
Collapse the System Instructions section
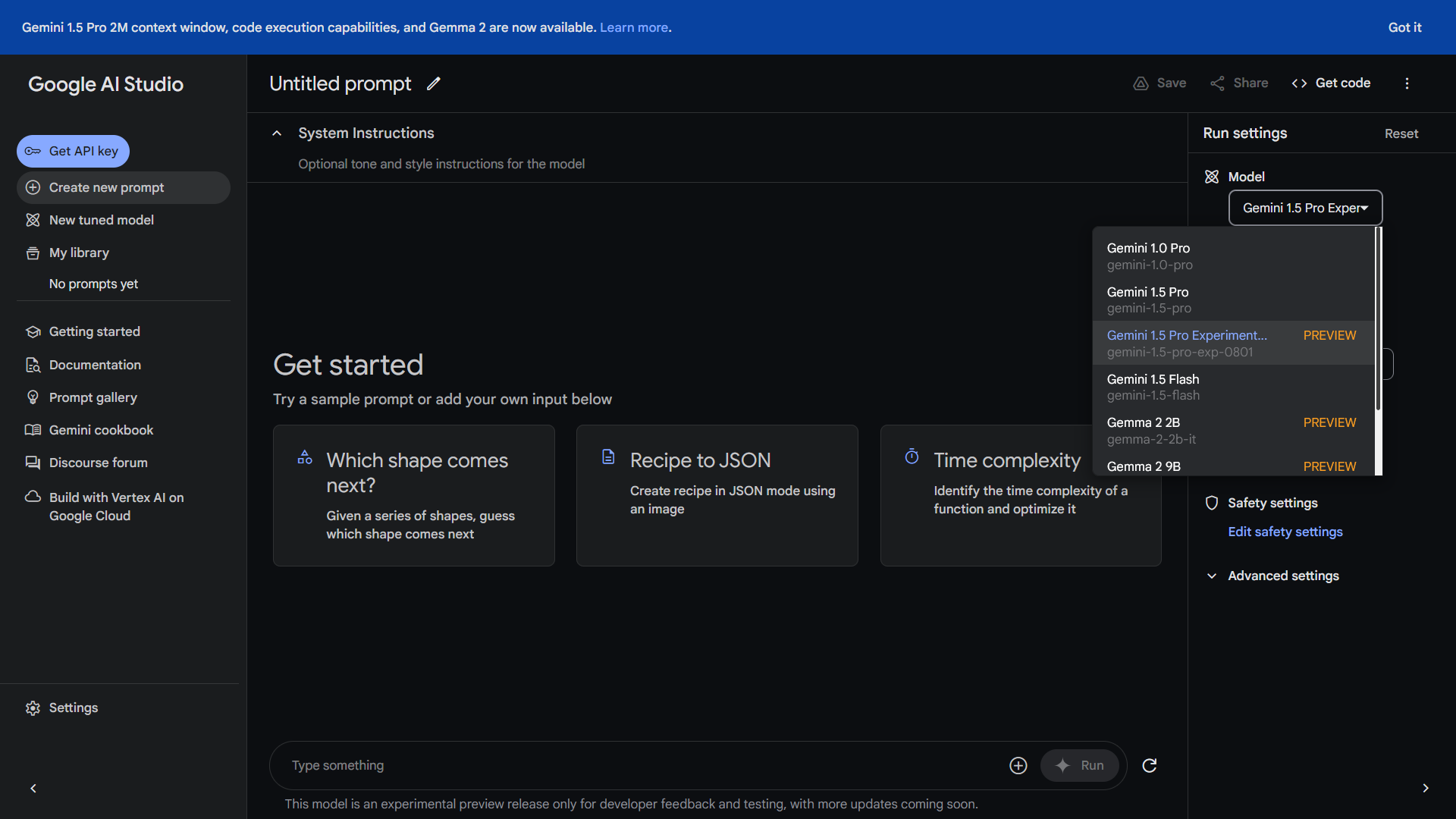(x=277, y=133)
